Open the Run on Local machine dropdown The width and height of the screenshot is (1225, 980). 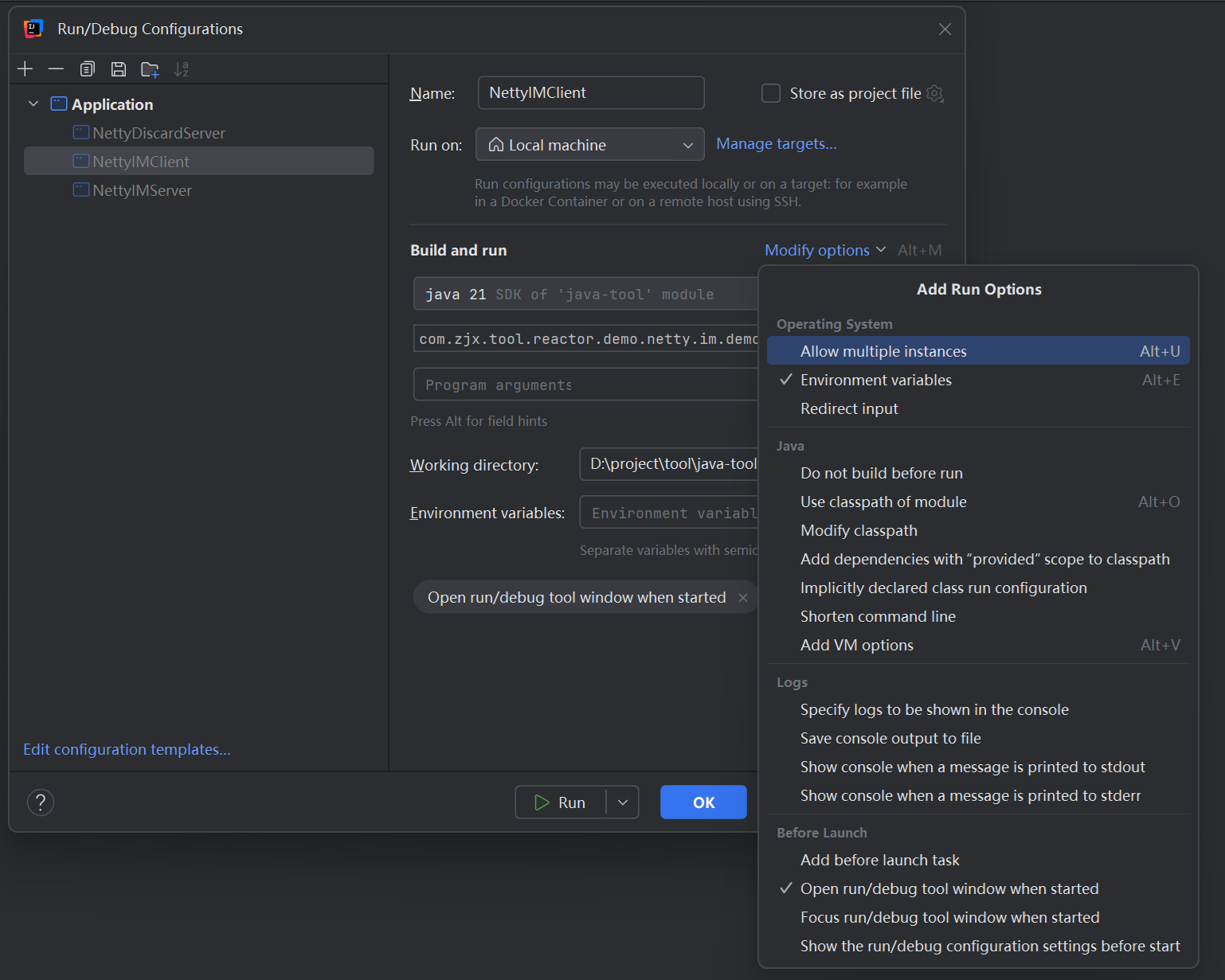coord(589,145)
